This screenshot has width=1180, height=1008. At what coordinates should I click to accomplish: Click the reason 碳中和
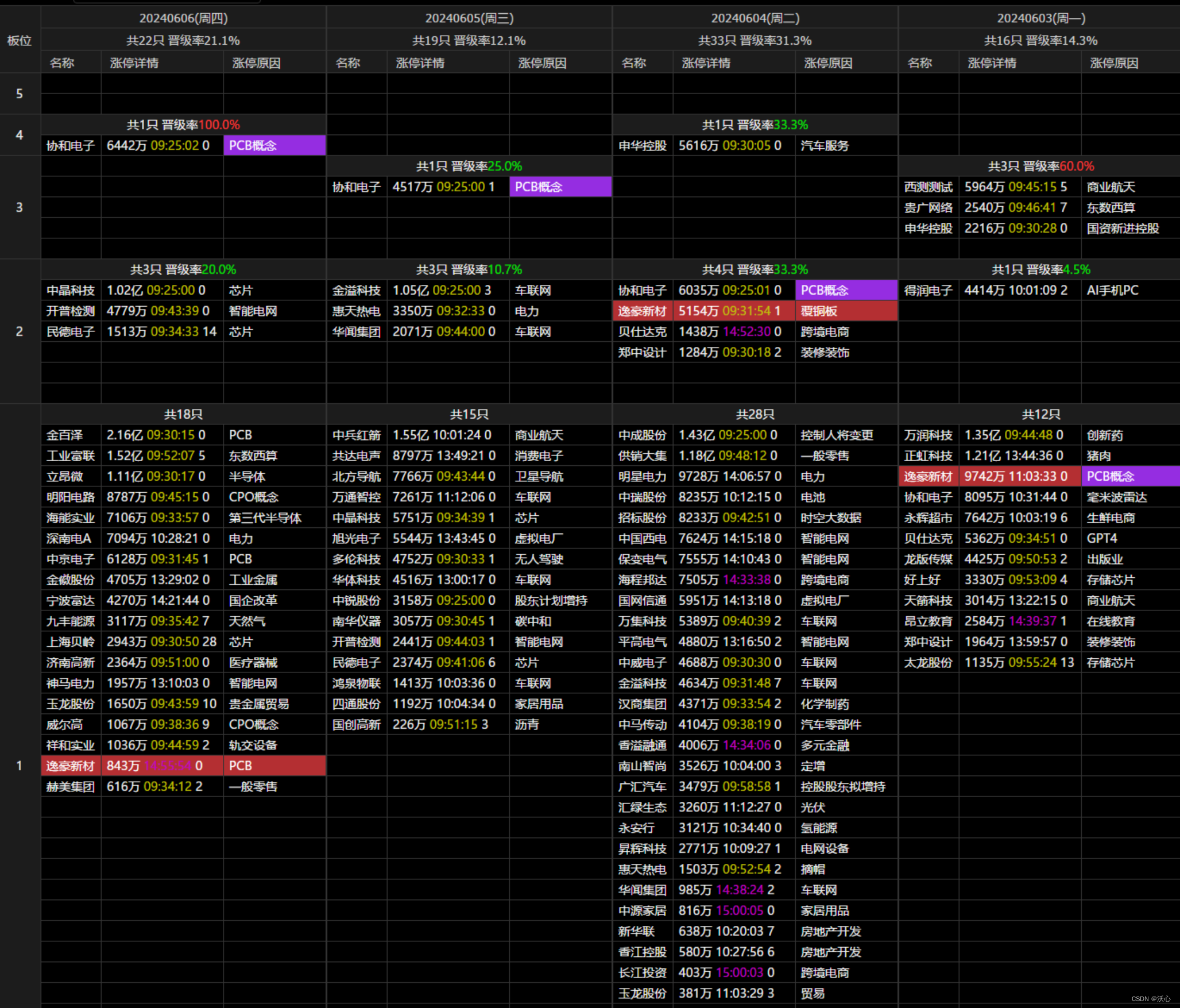[533, 621]
